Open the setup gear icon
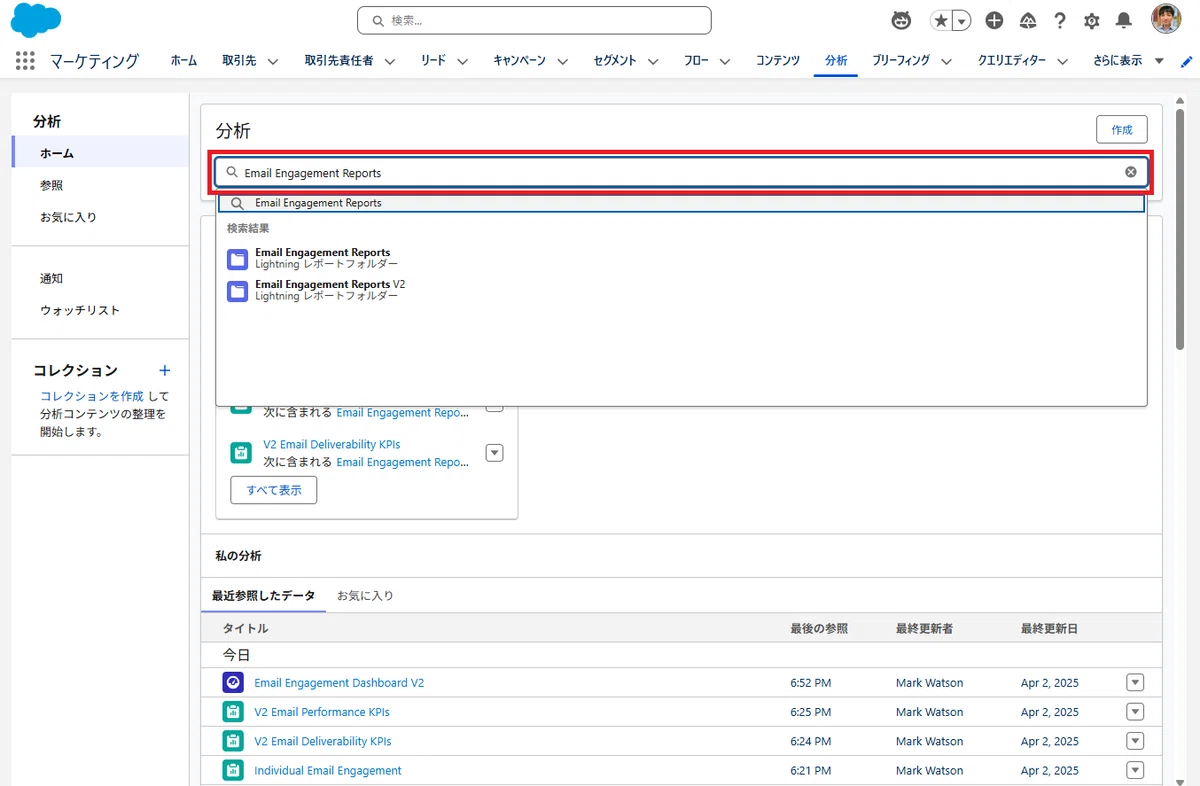 pos(1091,20)
